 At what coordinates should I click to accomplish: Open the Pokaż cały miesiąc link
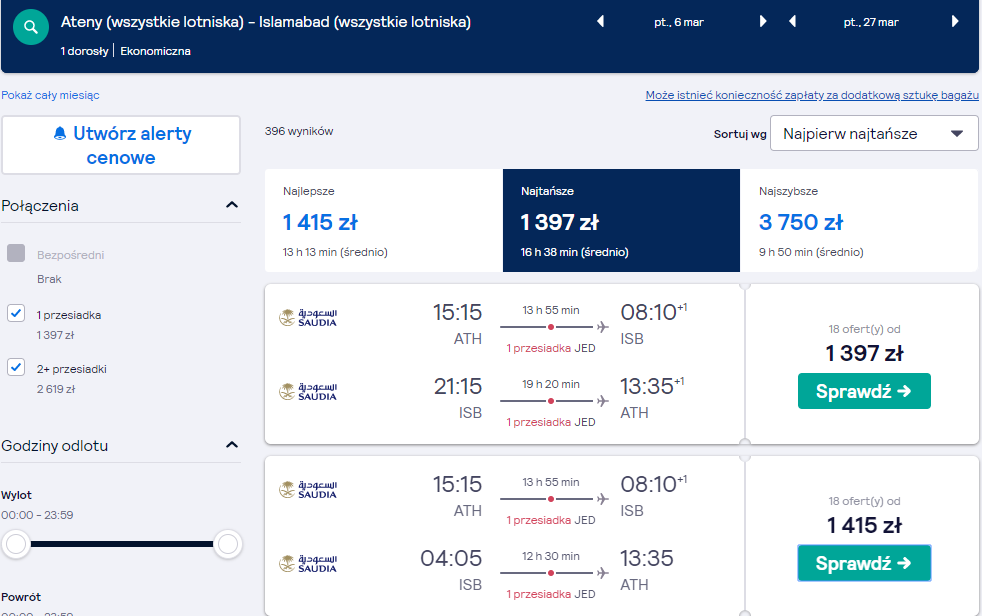[x=50, y=95]
